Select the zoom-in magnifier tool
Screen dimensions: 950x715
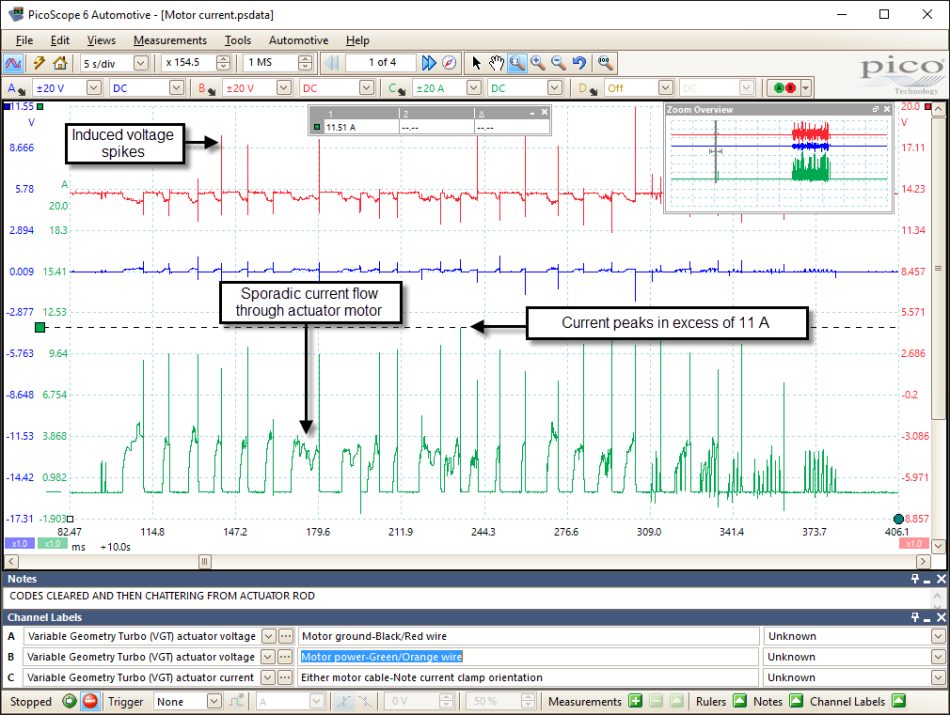537,62
